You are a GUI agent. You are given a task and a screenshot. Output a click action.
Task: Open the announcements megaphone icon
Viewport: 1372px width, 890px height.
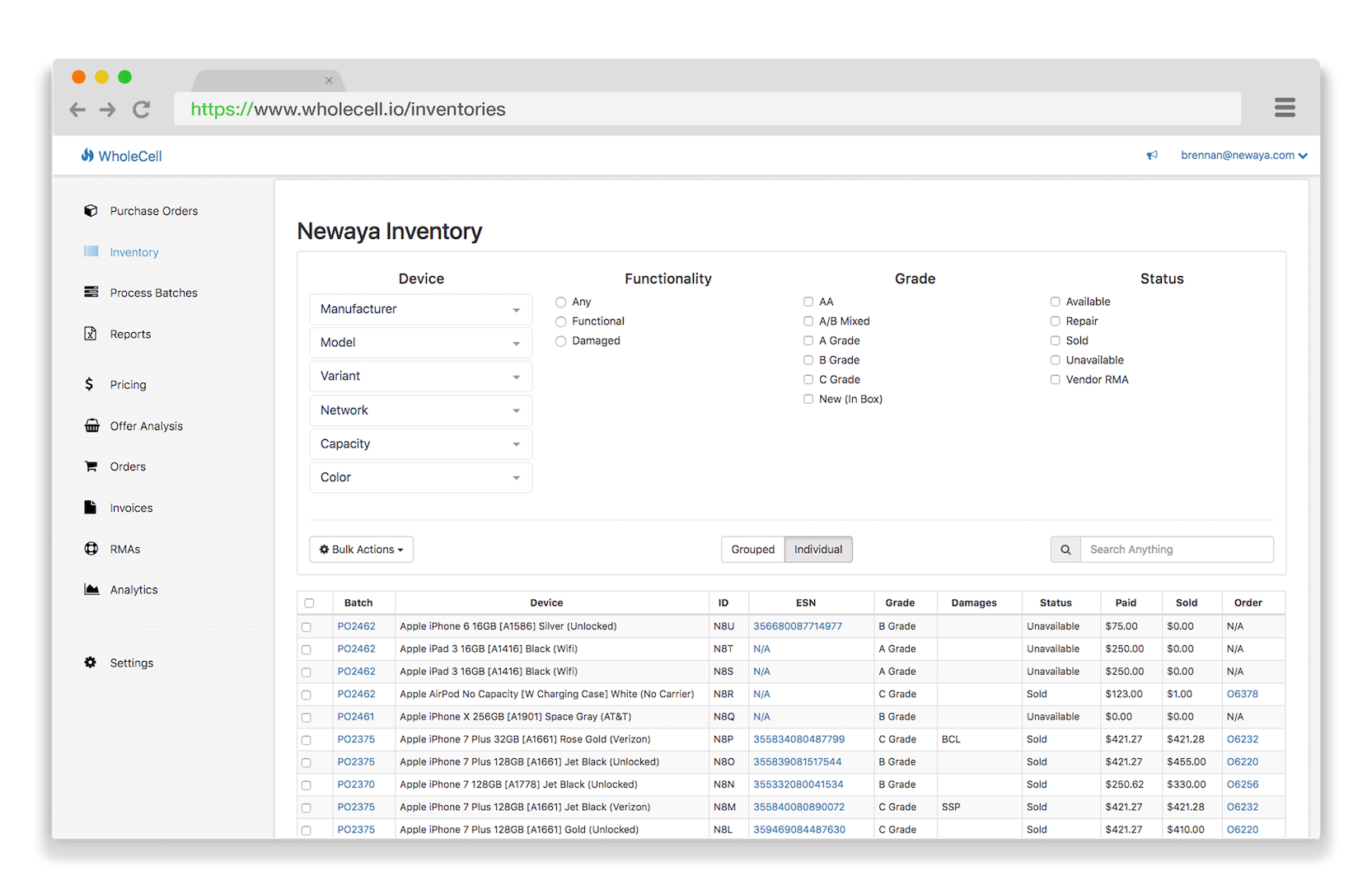tap(1152, 155)
